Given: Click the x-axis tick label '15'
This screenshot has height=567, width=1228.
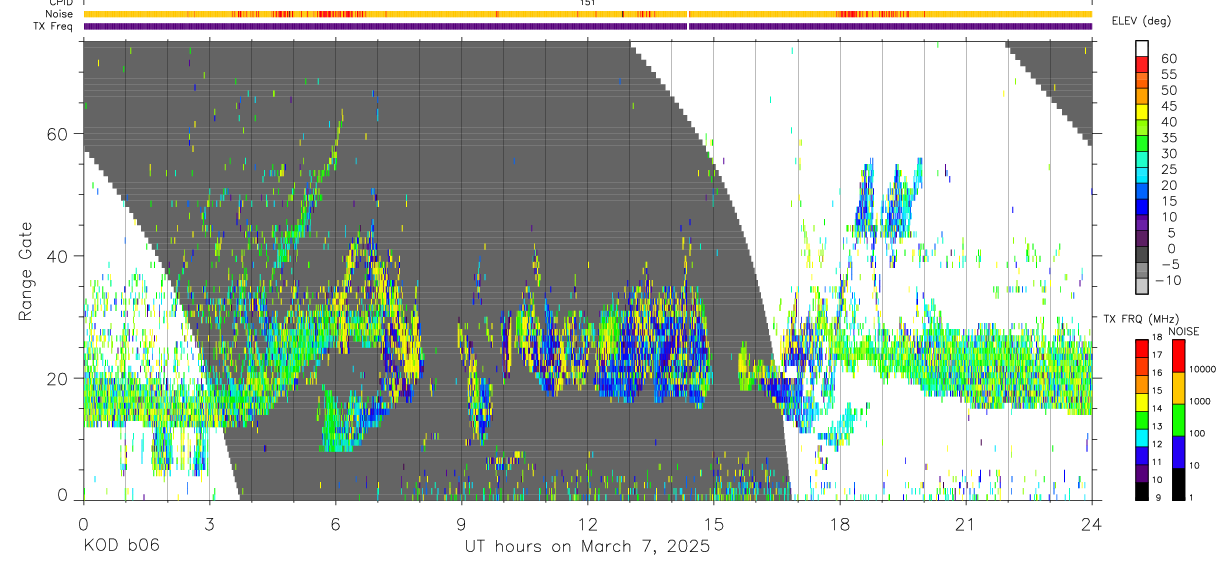Looking at the screenshot, I should (714, 524).
